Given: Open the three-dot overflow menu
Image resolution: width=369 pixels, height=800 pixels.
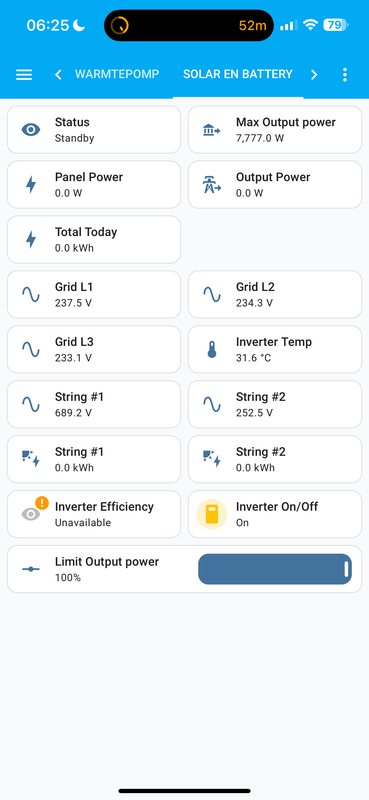Looking at the screenshot, I should pyautogui.click(x=345, y=74).
